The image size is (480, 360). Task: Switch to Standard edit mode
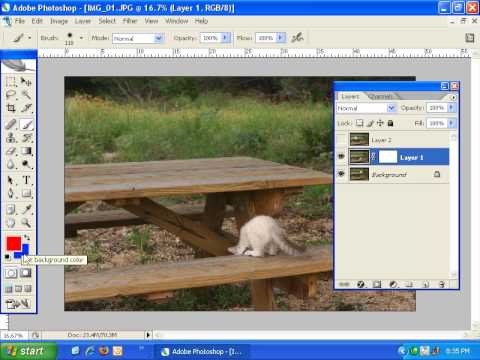[11, 273]
